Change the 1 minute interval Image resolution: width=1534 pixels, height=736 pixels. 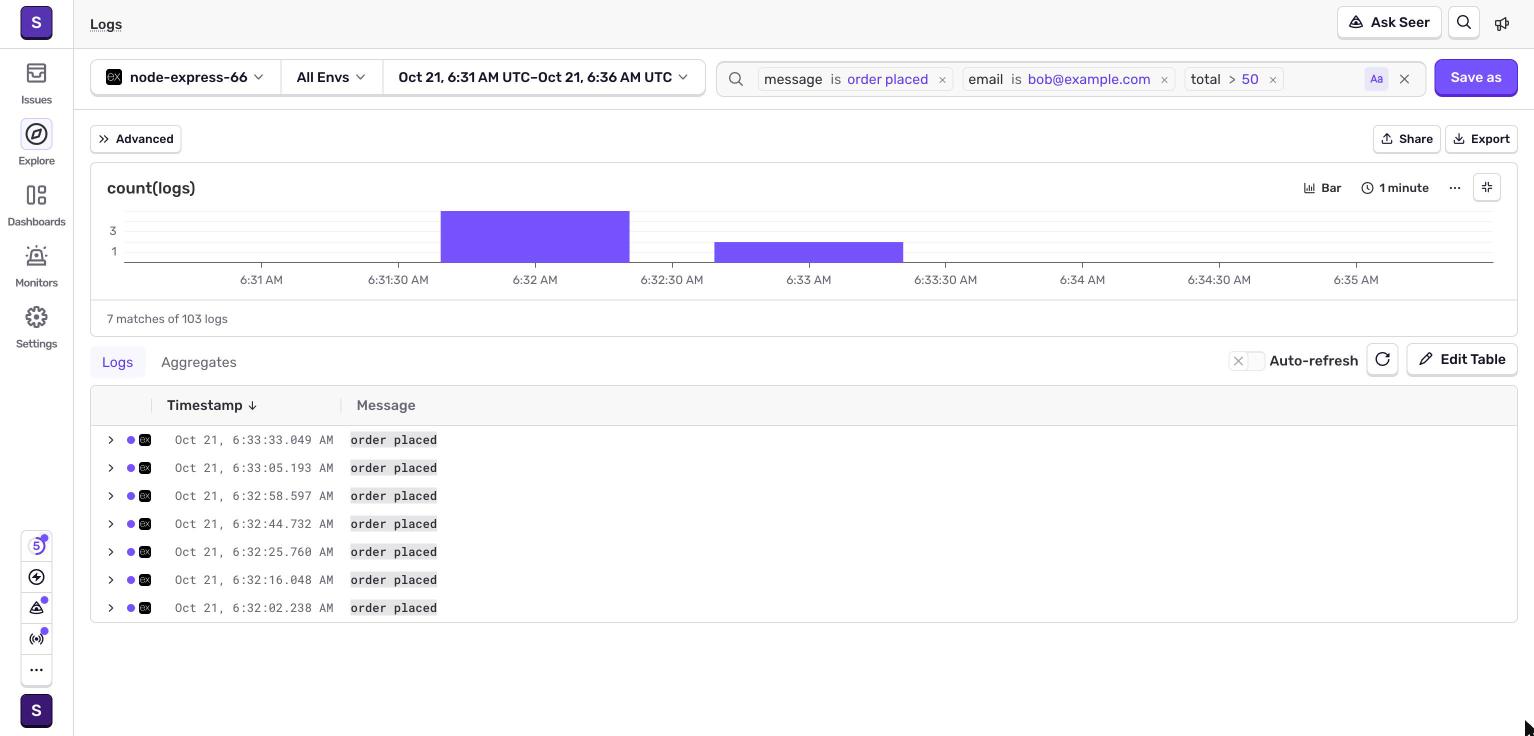click(x=1394, y=188)
